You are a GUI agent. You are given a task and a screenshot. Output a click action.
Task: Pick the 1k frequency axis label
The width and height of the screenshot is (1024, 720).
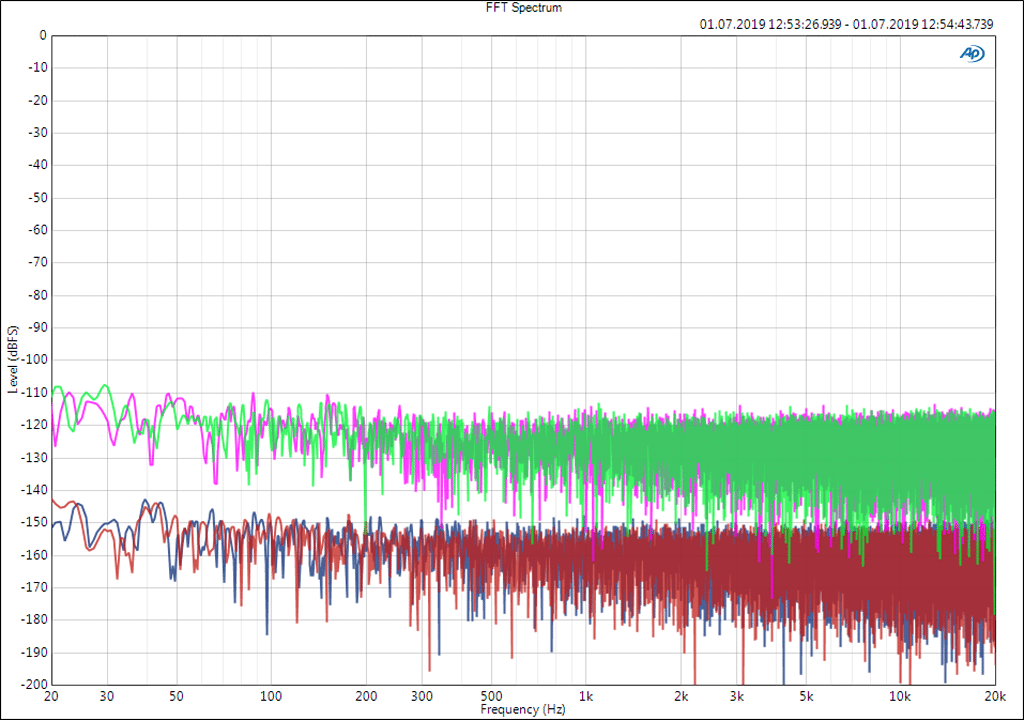pos(586,697)
